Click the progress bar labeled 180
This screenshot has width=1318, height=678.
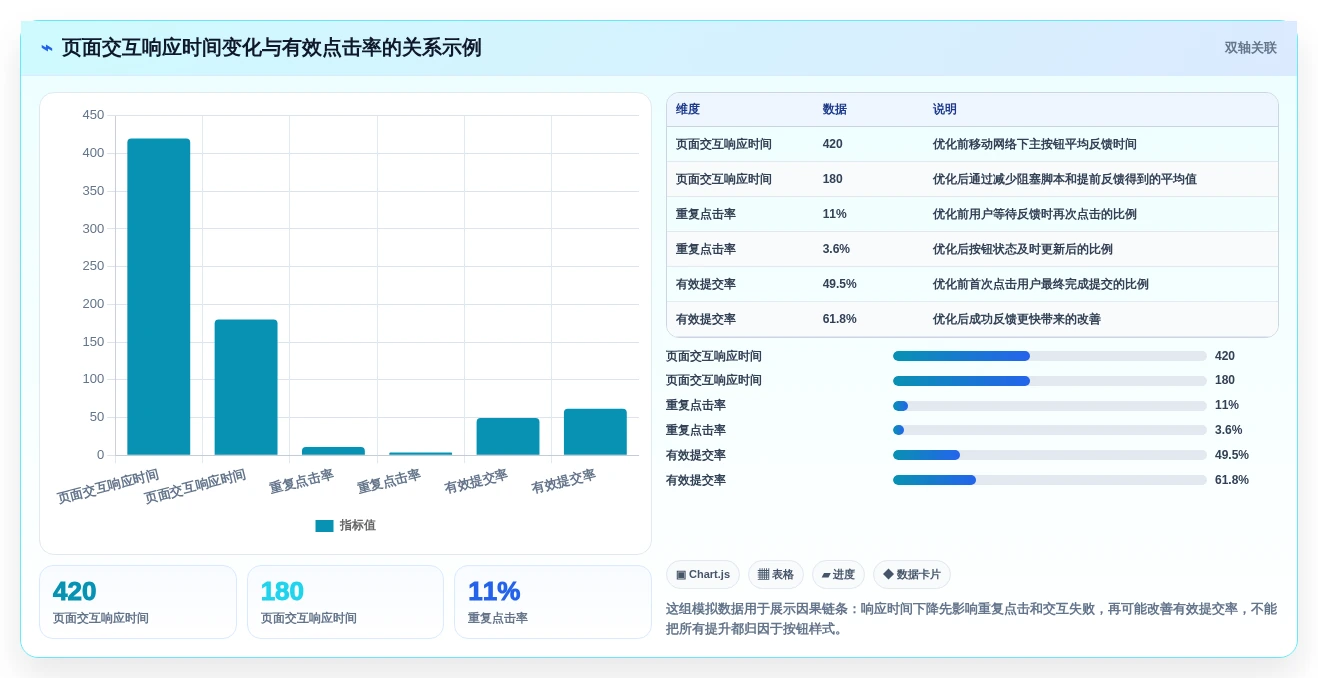pyautogui.click(x=1050, y=381)
